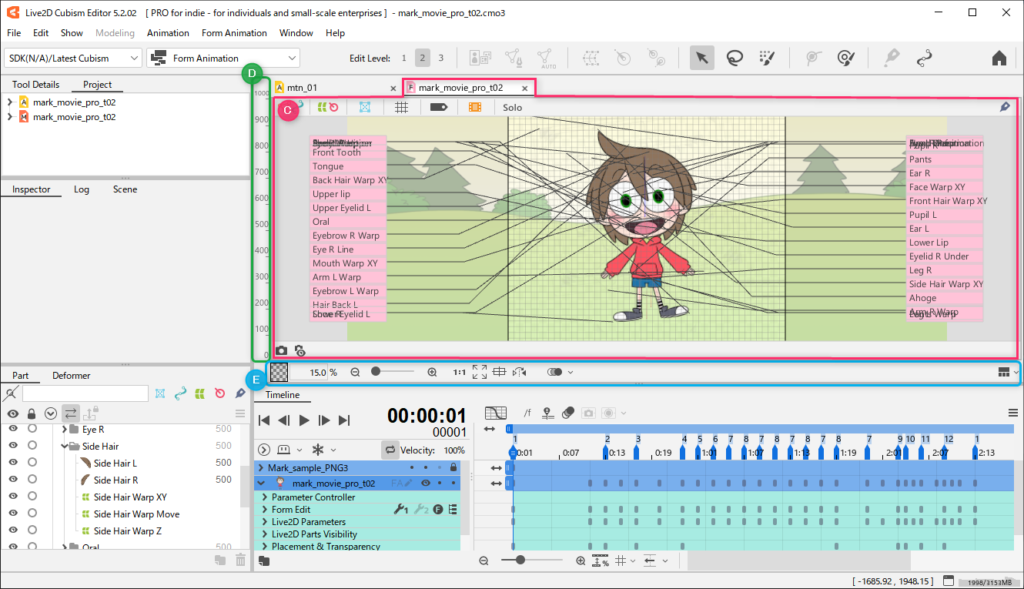Select the Arrow selection tool

pyautogui.click(x=702, y=58)
